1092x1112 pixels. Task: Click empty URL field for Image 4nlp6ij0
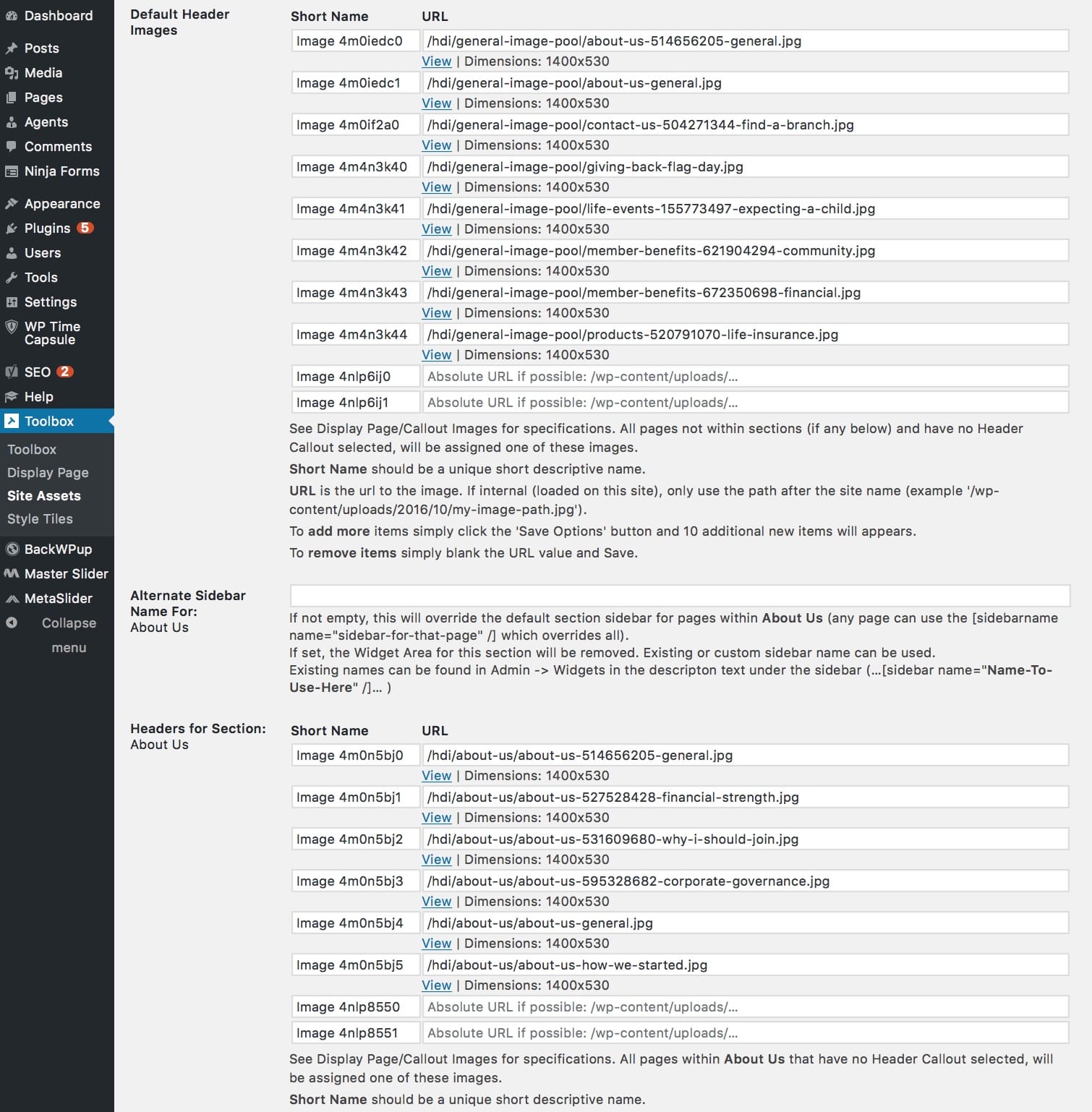tap(745, 377)
